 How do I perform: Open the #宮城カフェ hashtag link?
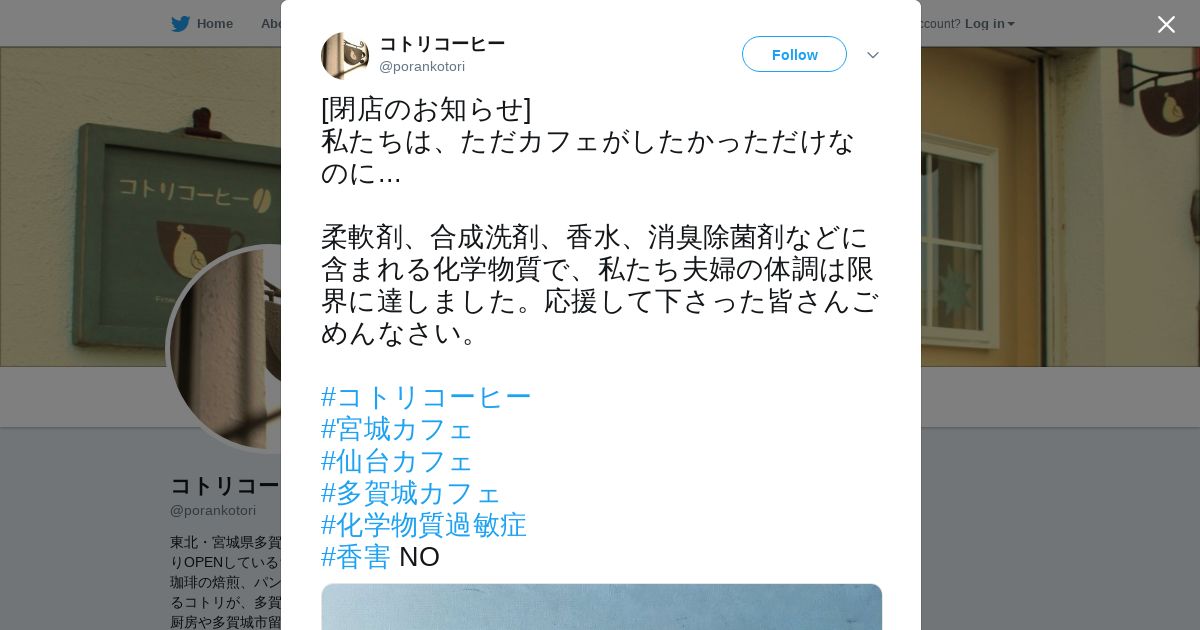(397, 429)
